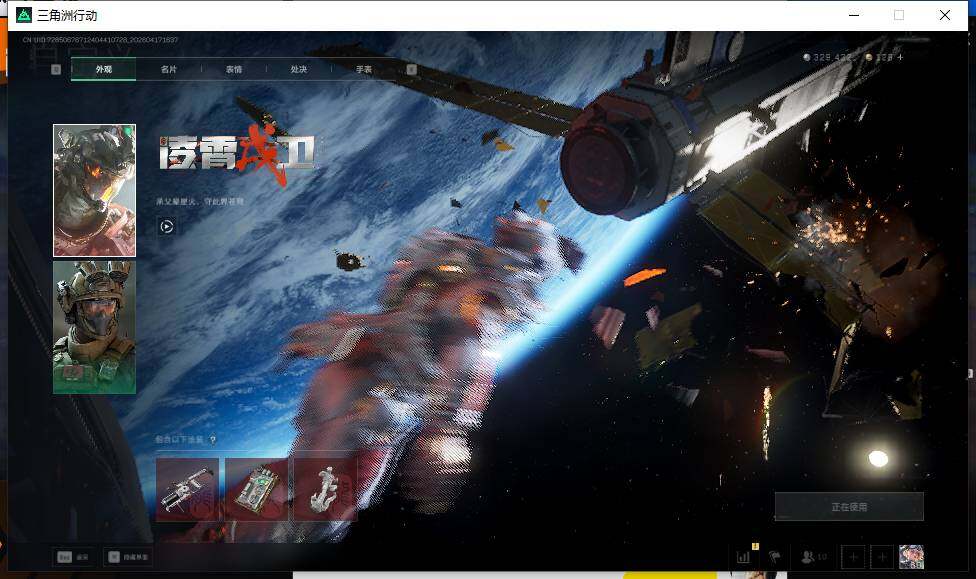Click the 外观 tab
Viewport: 976px width, 579px height.
click(104, 69)
